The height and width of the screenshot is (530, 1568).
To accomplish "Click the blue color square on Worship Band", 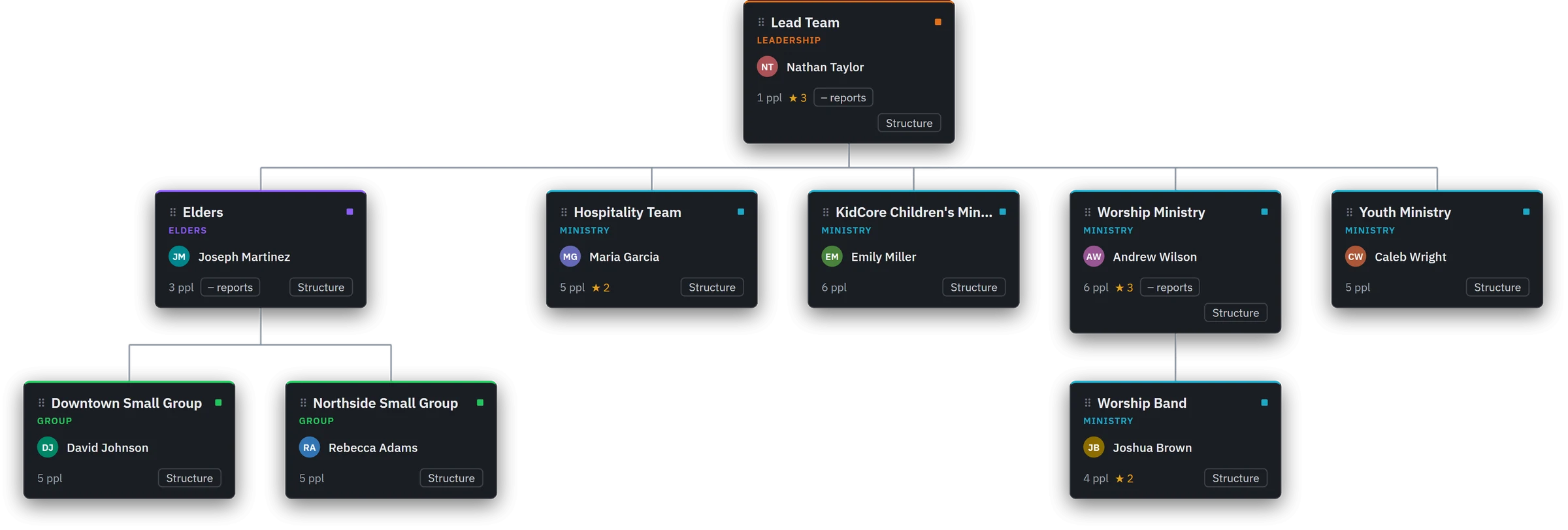I will [1264, 403].
